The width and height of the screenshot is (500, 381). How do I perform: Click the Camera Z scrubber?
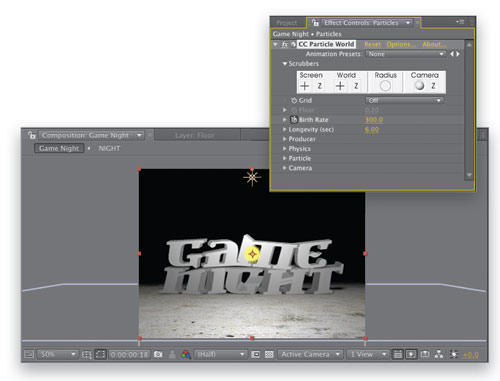(433, 86)
